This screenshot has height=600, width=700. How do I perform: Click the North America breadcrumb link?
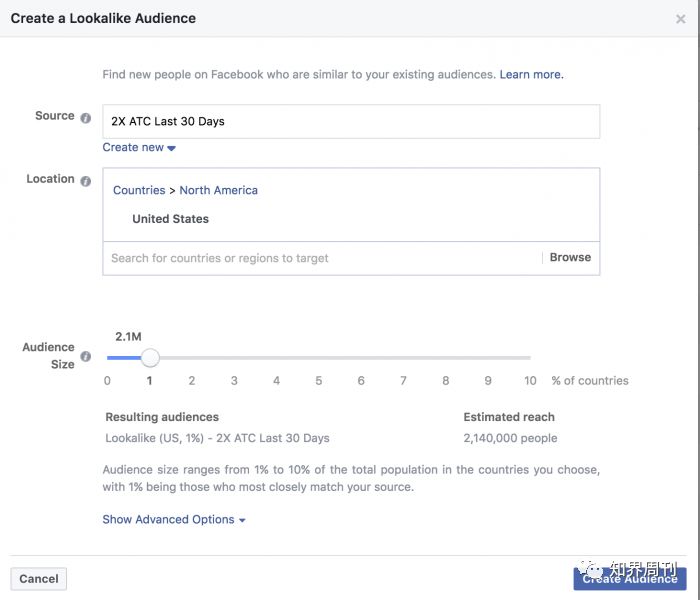[x=218, y=190]
